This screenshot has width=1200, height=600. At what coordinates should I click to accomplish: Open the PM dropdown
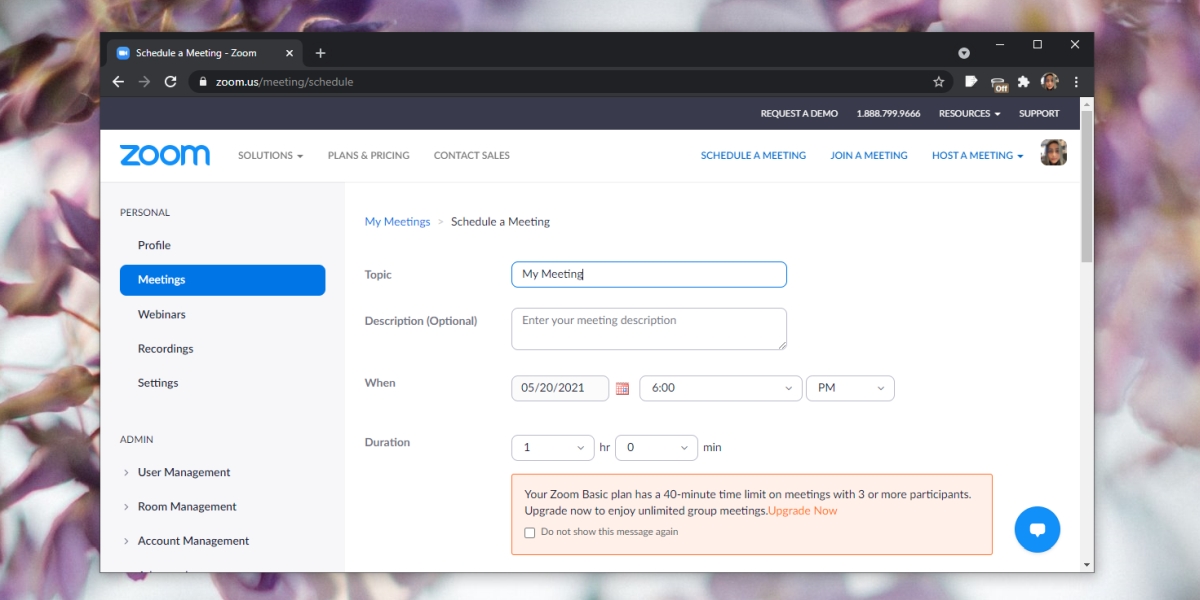tap(850, 388)
